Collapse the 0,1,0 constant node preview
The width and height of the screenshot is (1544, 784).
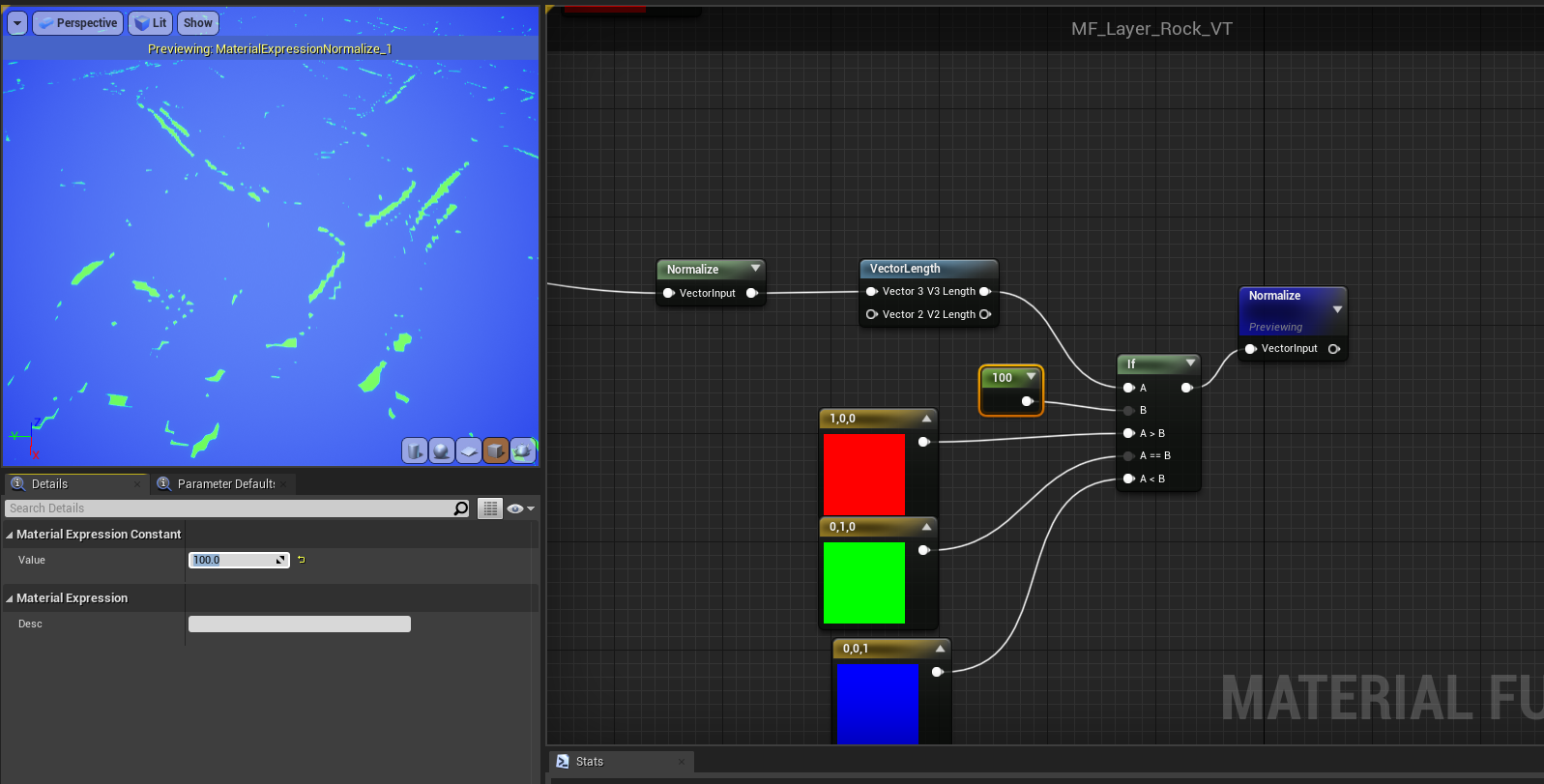tap(926, 527)
